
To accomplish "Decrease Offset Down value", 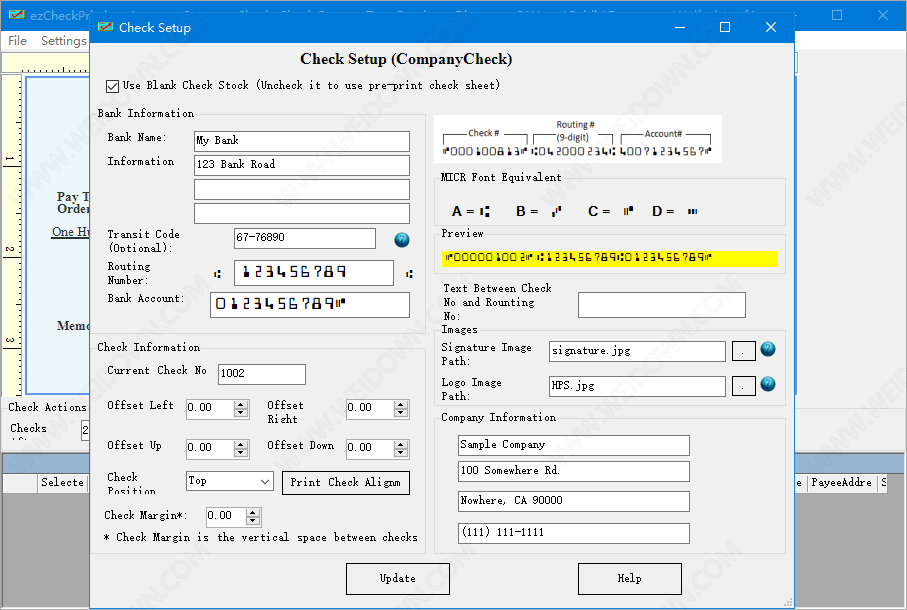I will point(401,453).
